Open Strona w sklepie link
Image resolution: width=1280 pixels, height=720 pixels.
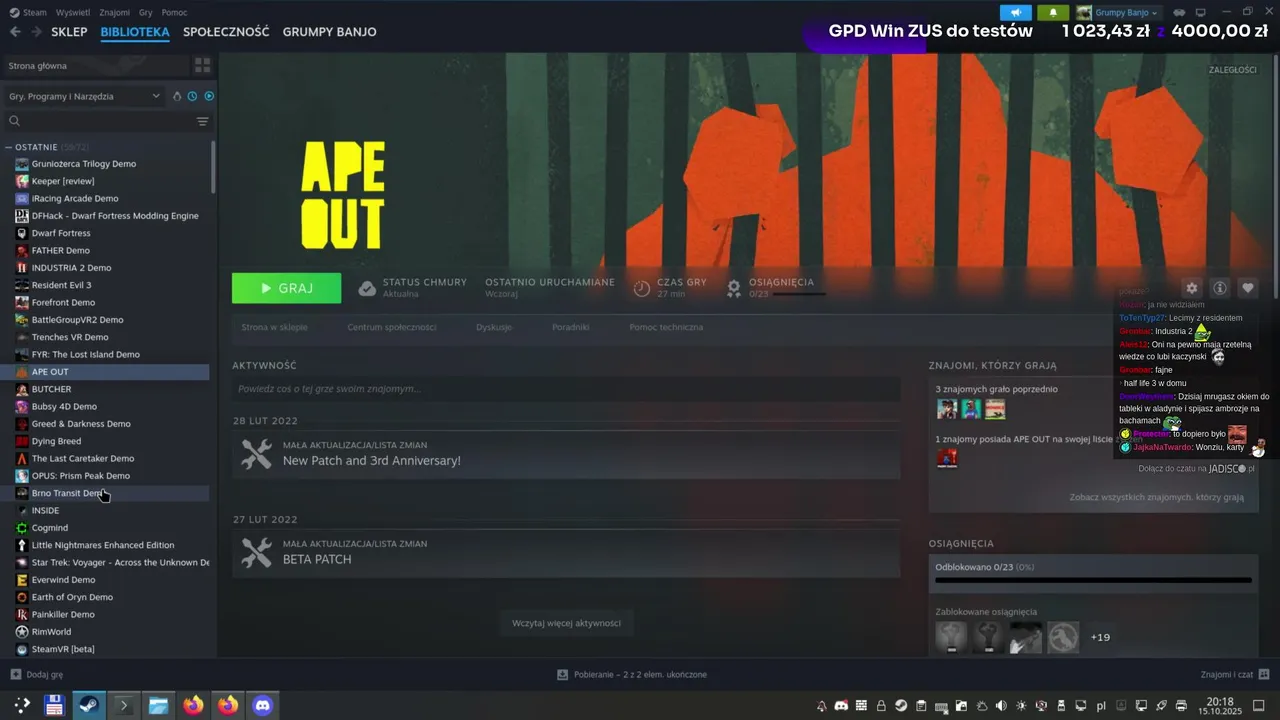274,327
